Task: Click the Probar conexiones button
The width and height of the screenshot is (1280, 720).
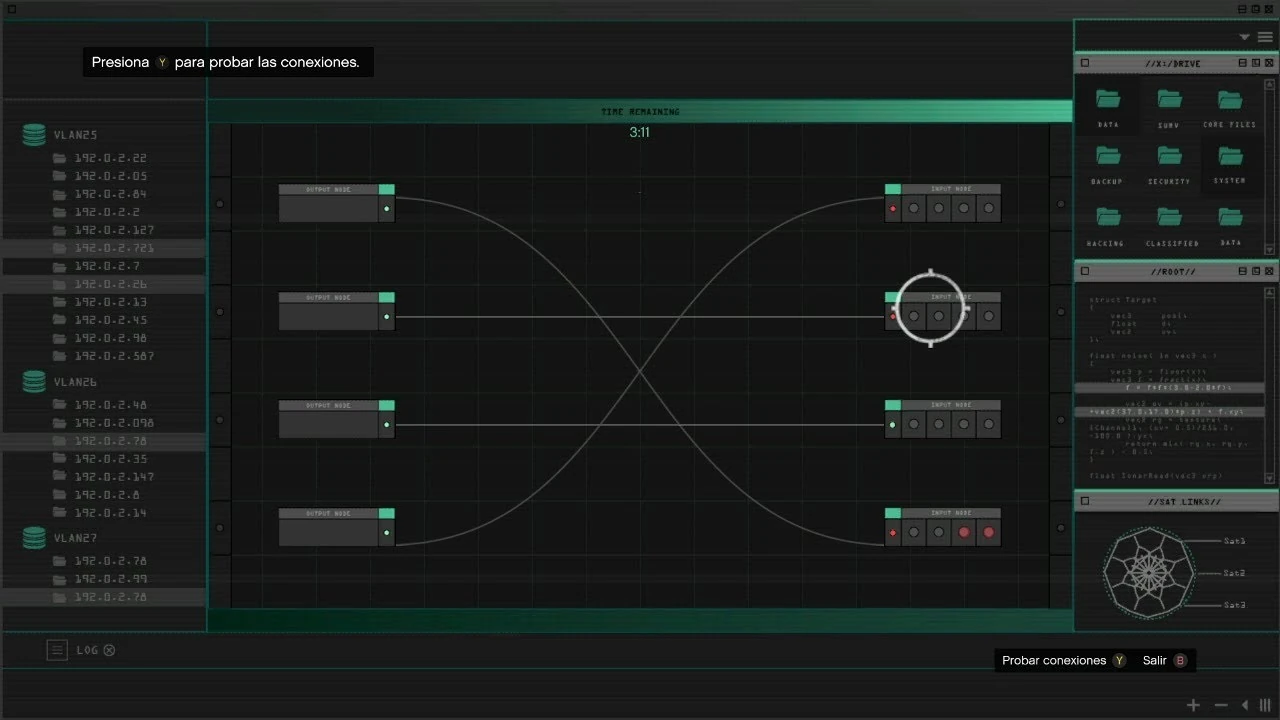Action: pos(1064,660)
